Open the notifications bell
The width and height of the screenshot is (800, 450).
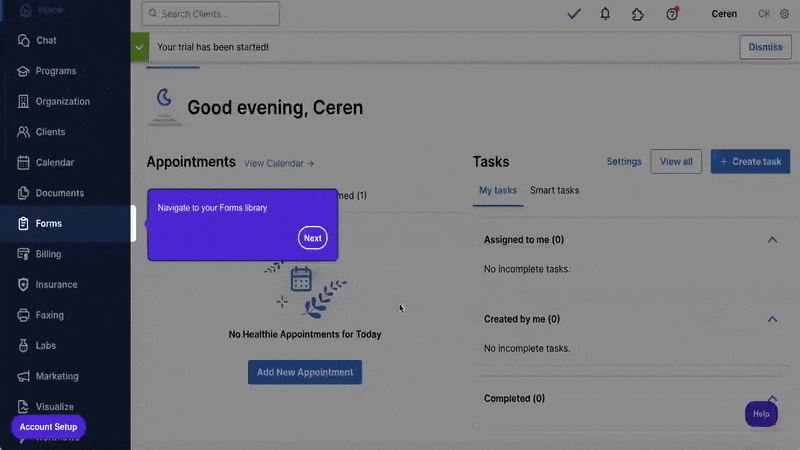tap(605, 14)
